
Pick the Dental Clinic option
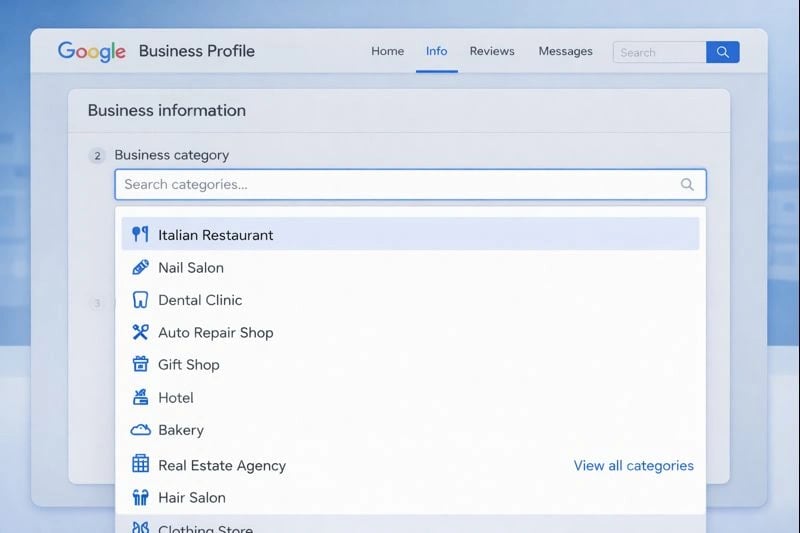pos(411,300)
